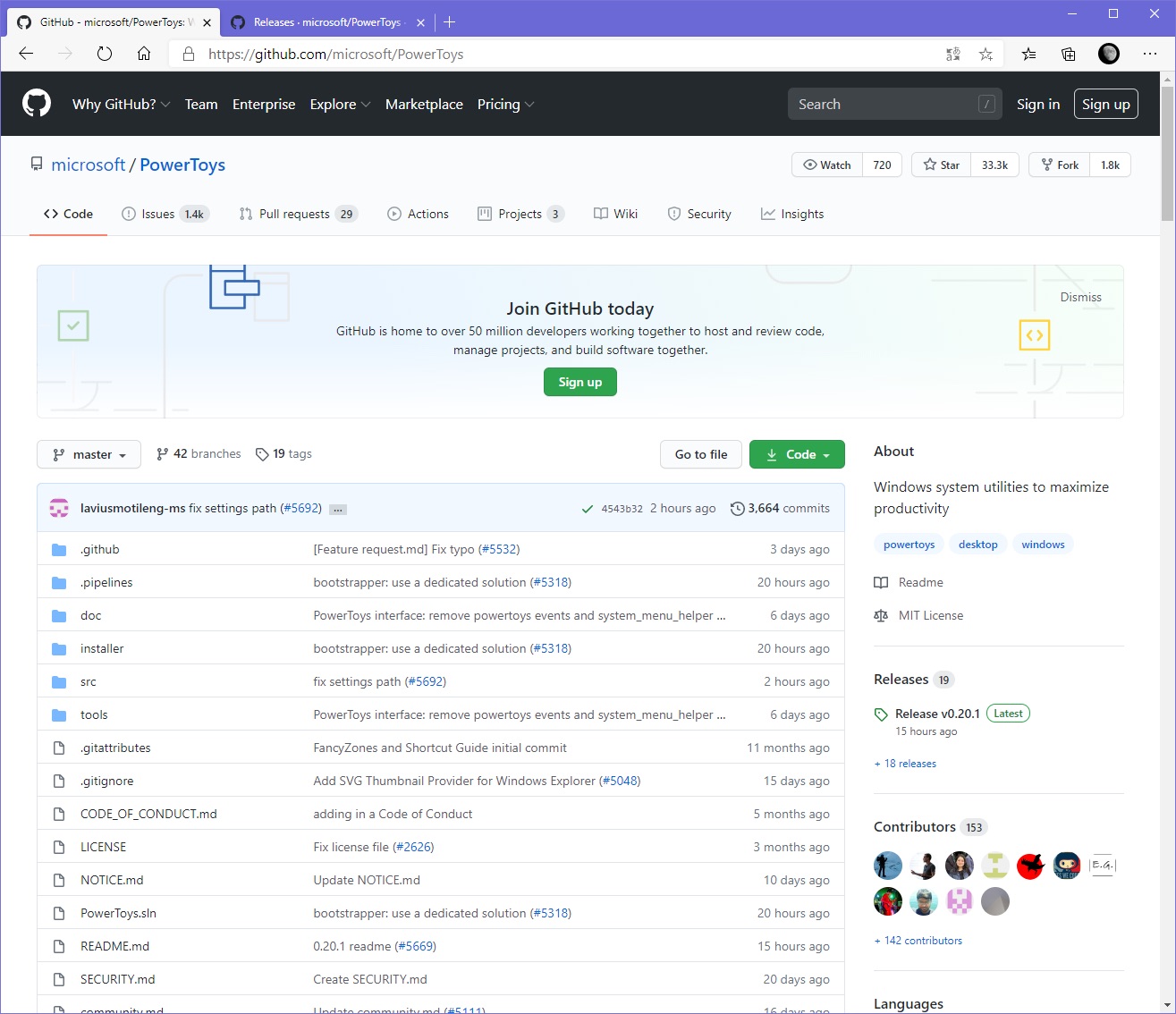Open browser Collections icon

[x=1069, y=54]
